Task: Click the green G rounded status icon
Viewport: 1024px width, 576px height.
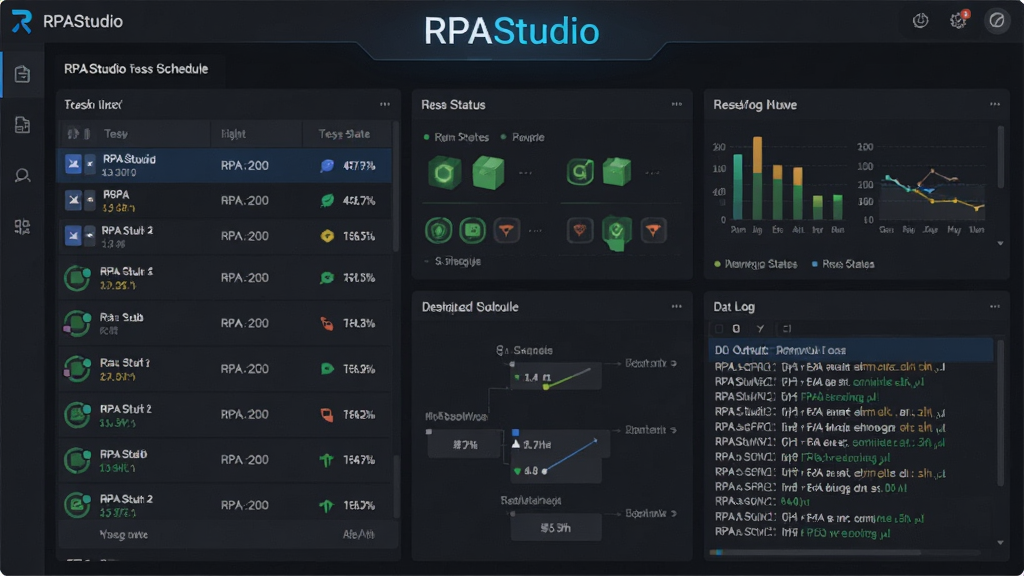Action: 580,172
